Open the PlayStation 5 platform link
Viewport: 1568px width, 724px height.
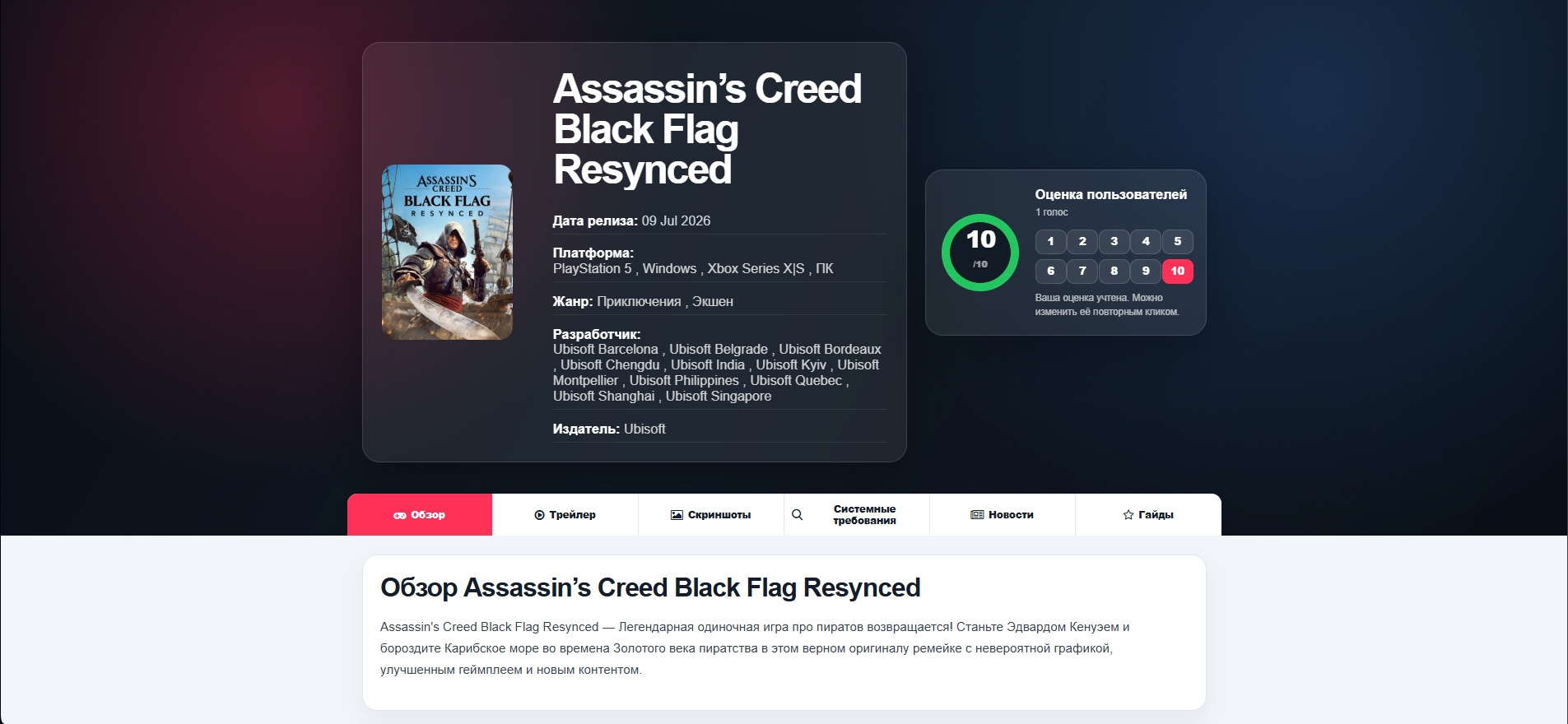(593, 269)
